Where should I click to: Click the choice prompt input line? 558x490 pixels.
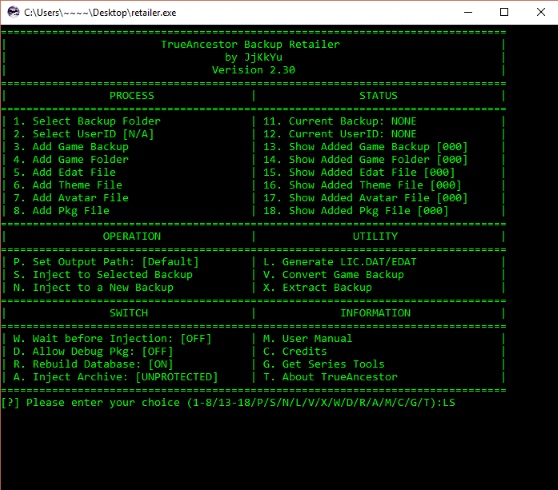pyautogui.click(x=228, y=403)
